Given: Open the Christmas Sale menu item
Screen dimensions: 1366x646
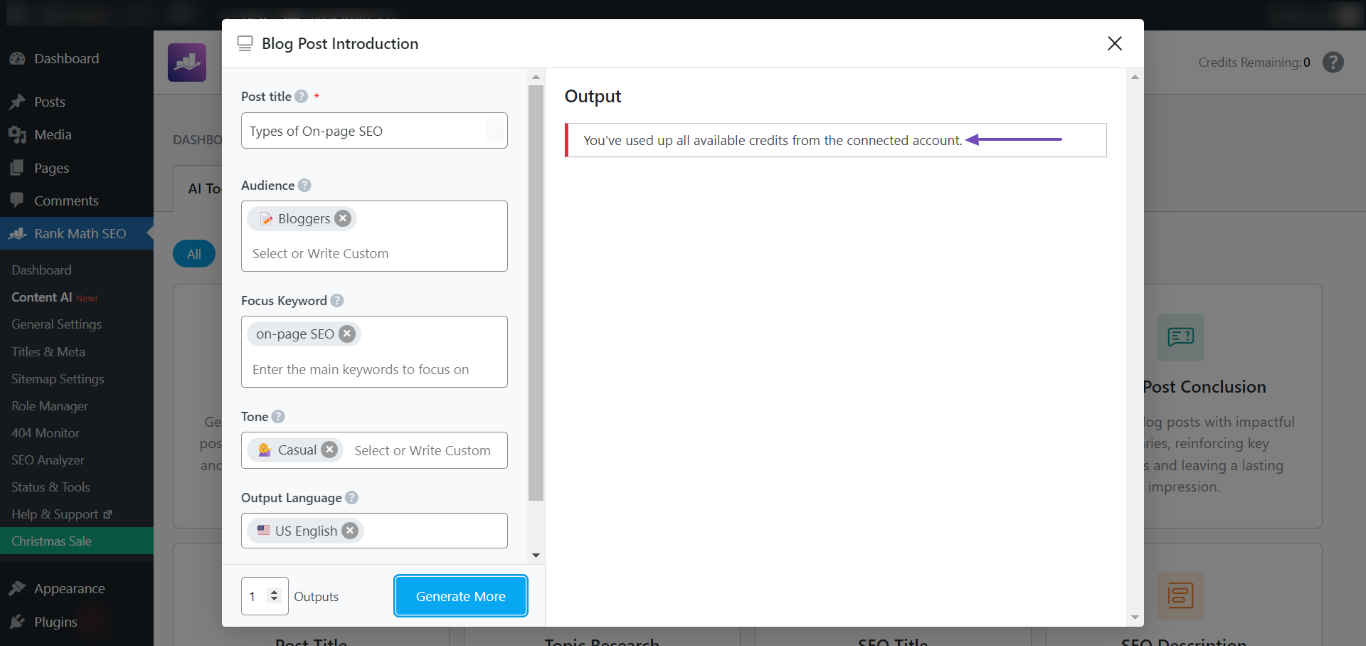Looking at the screenshot, I should pos(77,541).
